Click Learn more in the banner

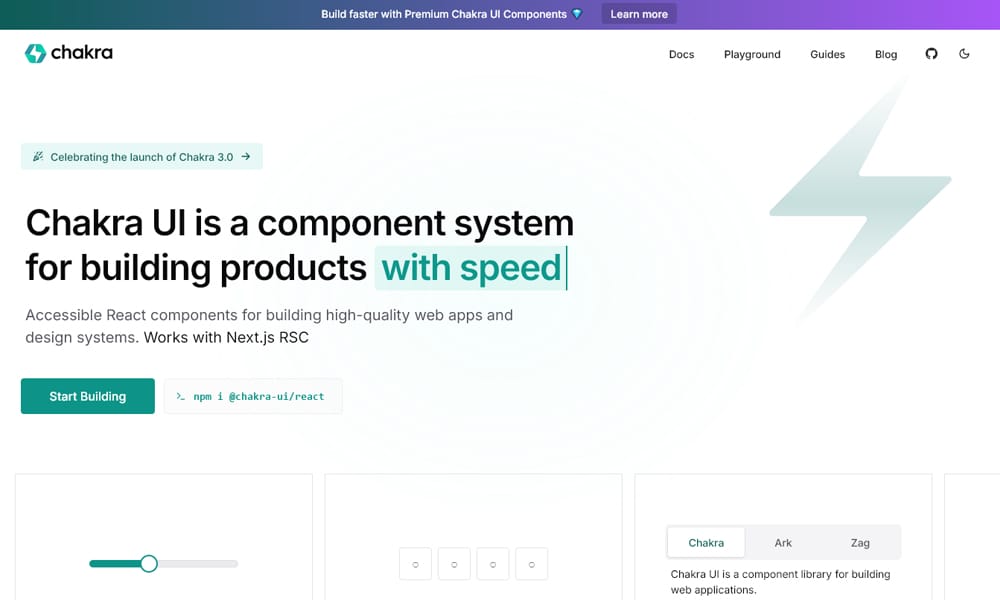click(638, 14)
